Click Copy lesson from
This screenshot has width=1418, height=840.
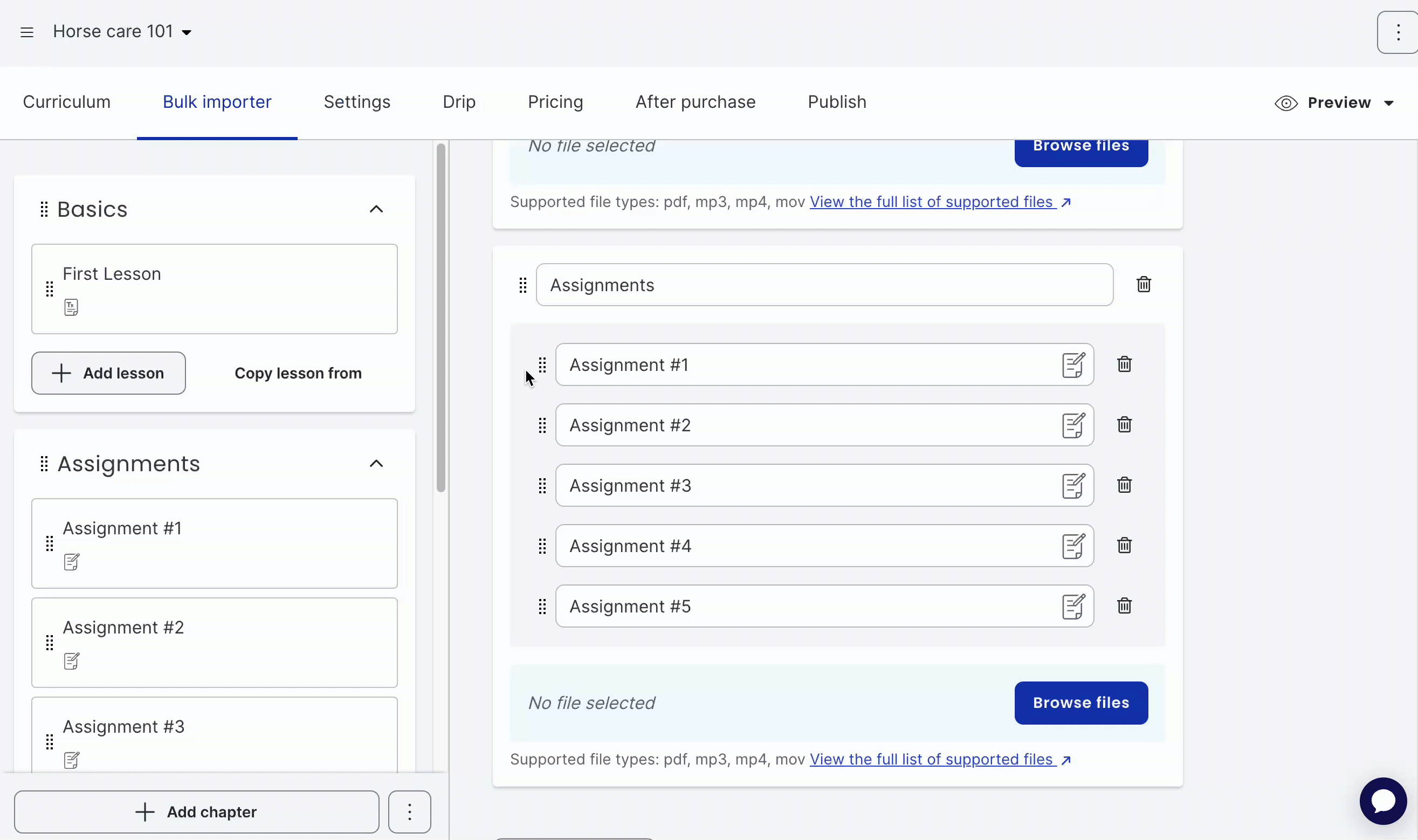(298, 373)
